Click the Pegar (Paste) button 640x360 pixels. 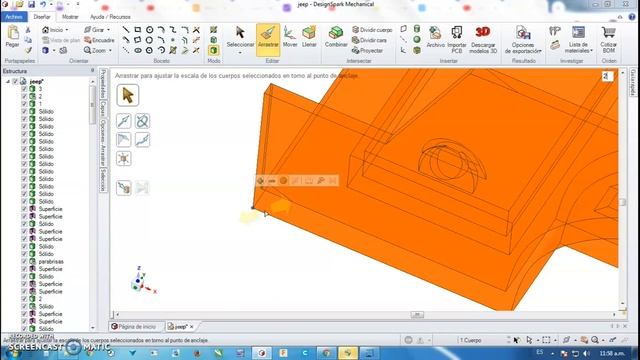click(13, 37)
